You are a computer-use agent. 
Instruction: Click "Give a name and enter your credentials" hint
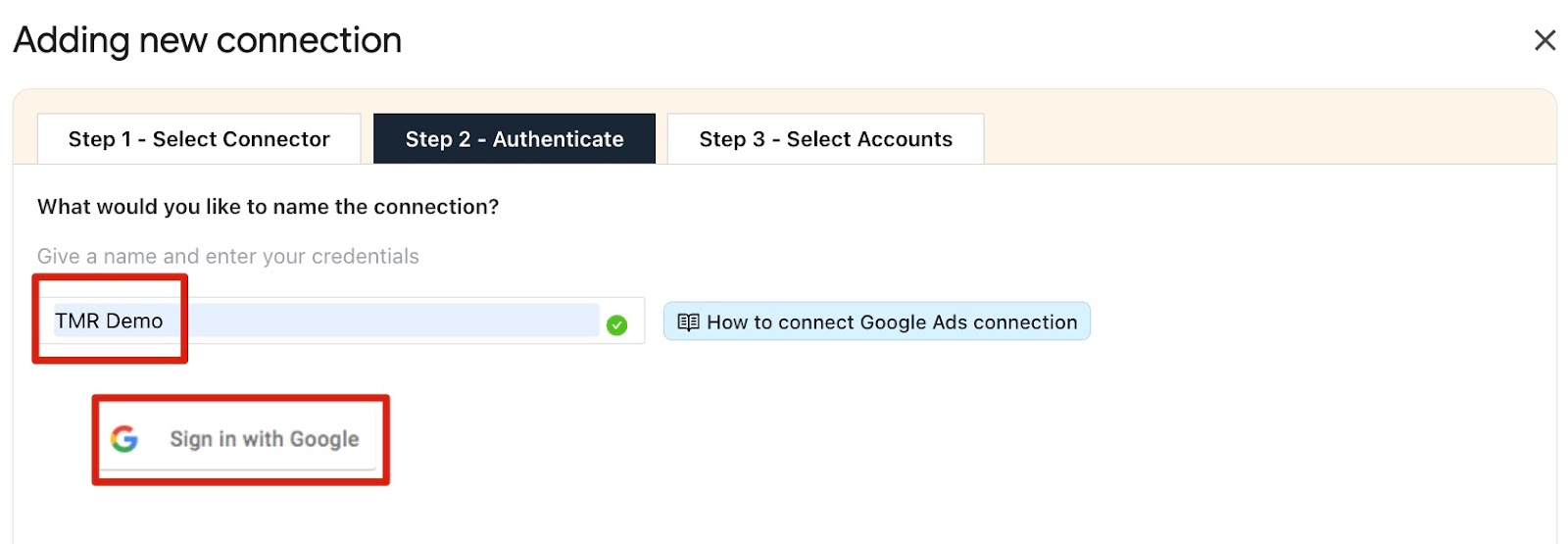[227, 257]
